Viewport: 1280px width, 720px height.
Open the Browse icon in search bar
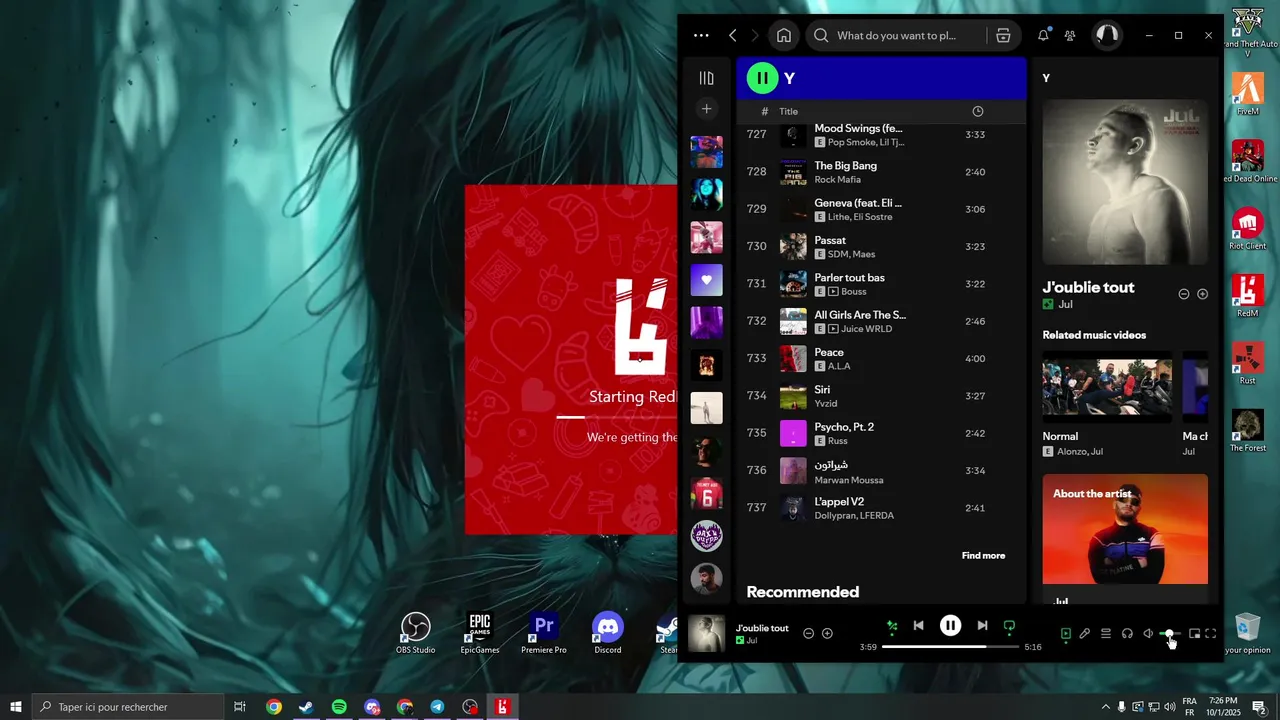(x=1003, y=35)
